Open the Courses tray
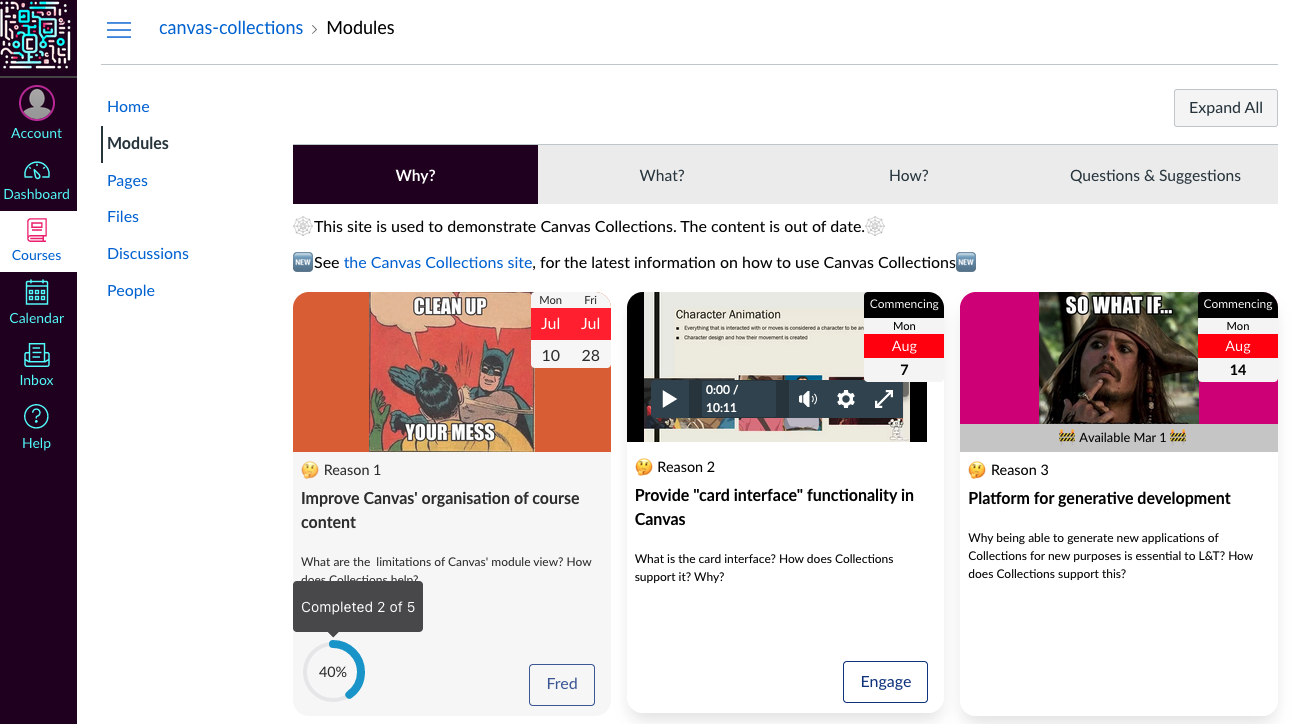Viewport: 1295px width, 724px height. [x=37, y=241]
